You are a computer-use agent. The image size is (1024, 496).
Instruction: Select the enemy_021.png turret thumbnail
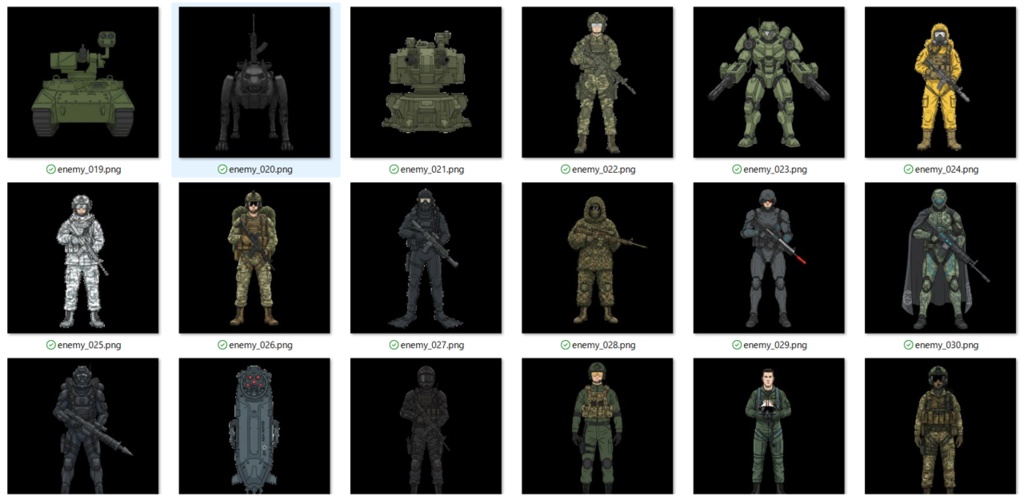point(426,82)
